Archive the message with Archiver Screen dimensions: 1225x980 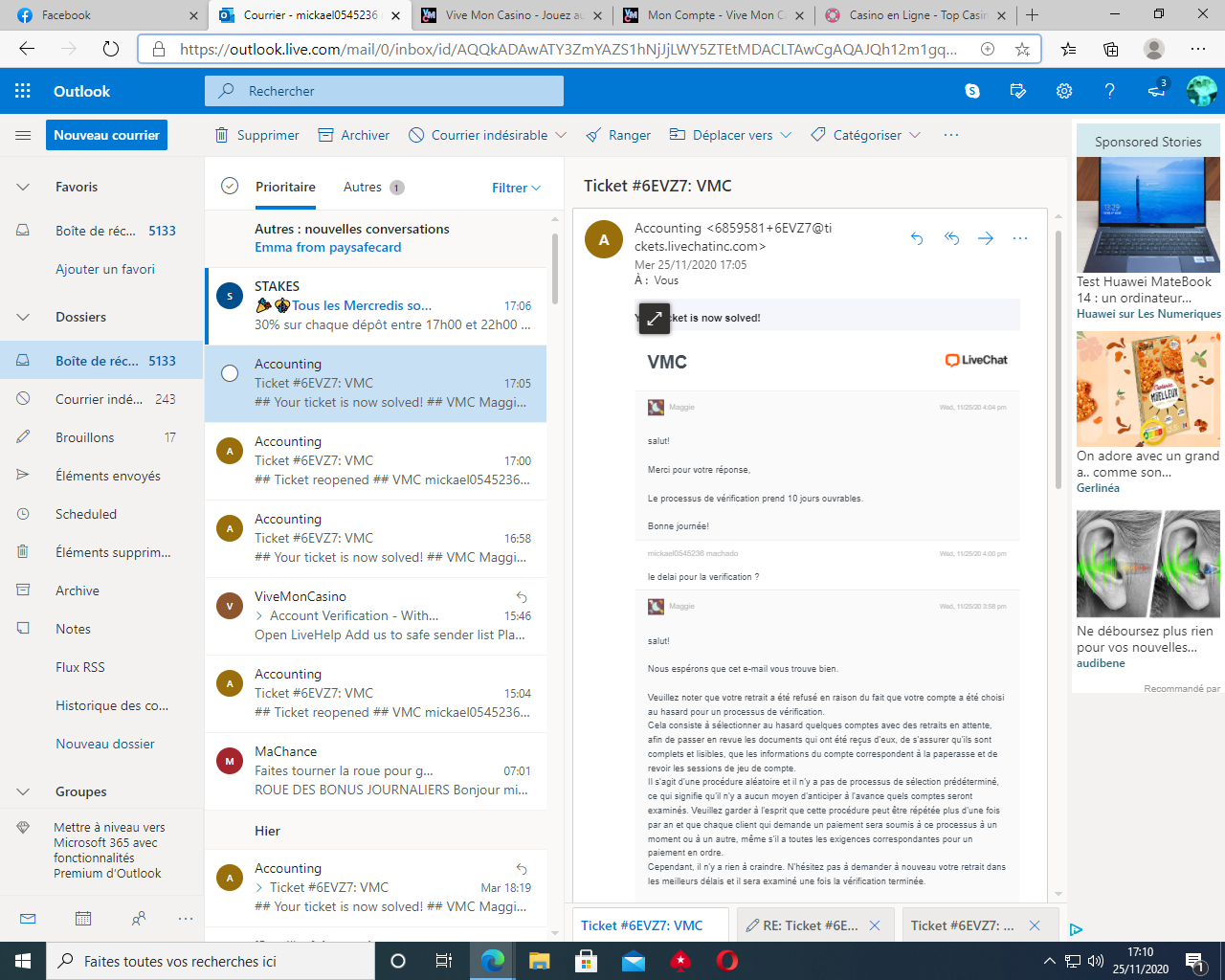(354, 135)
